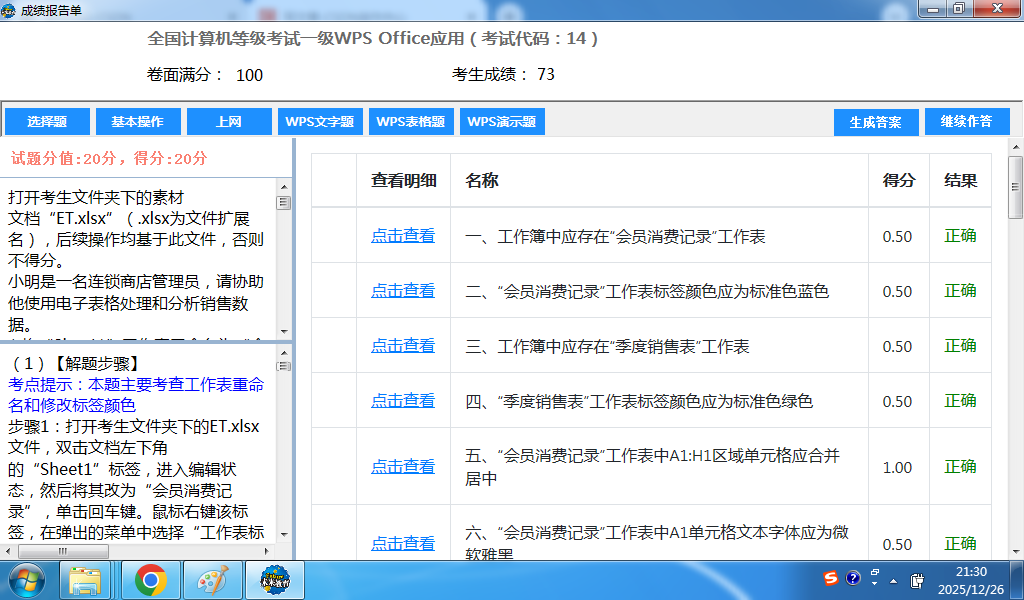This screenshot has width=1024, height=600.
Task: Open File Explorer from the taskbar
Action: click(x=86, y=580)
